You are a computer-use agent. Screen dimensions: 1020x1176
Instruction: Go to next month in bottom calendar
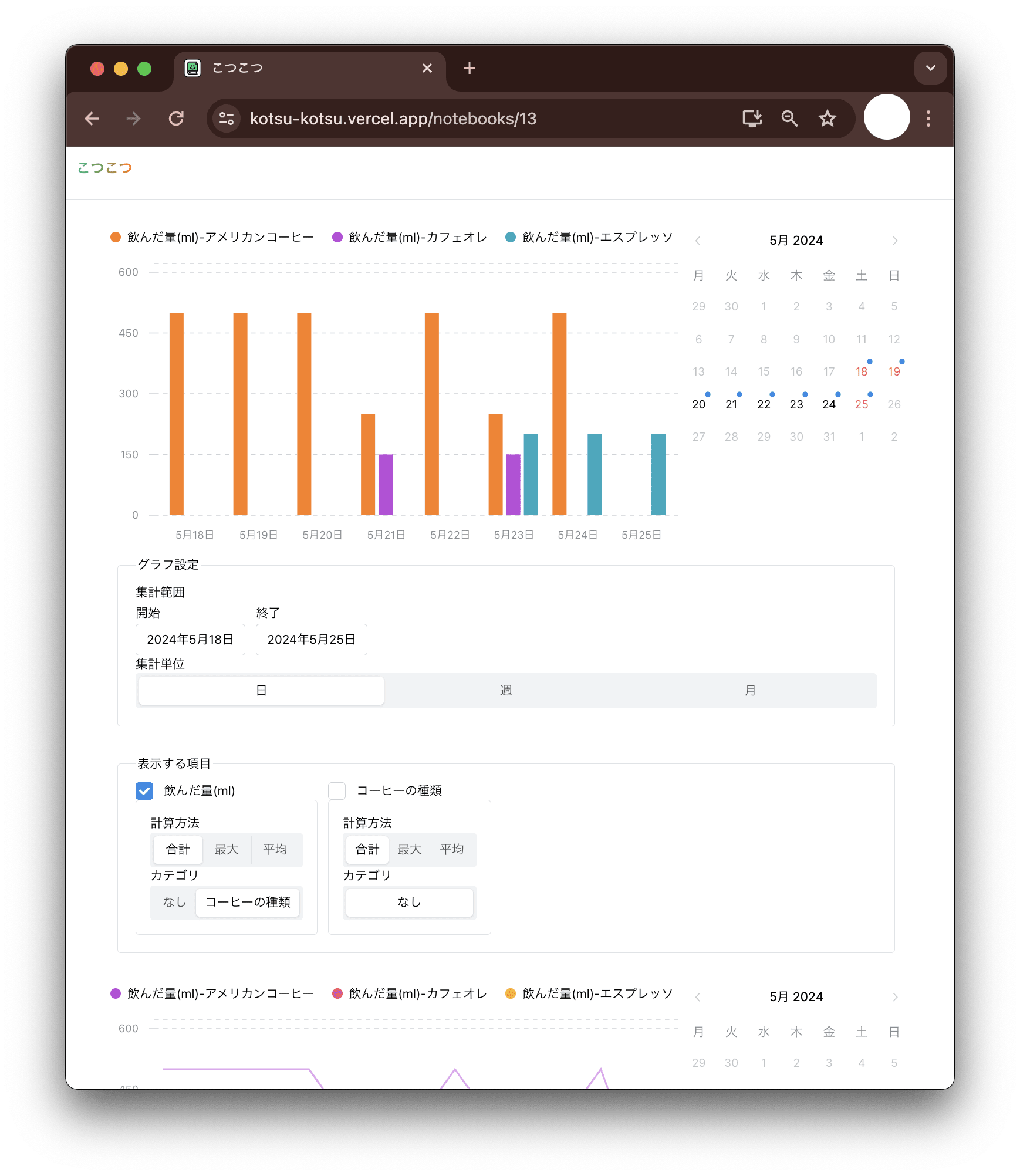coord(894,997)
